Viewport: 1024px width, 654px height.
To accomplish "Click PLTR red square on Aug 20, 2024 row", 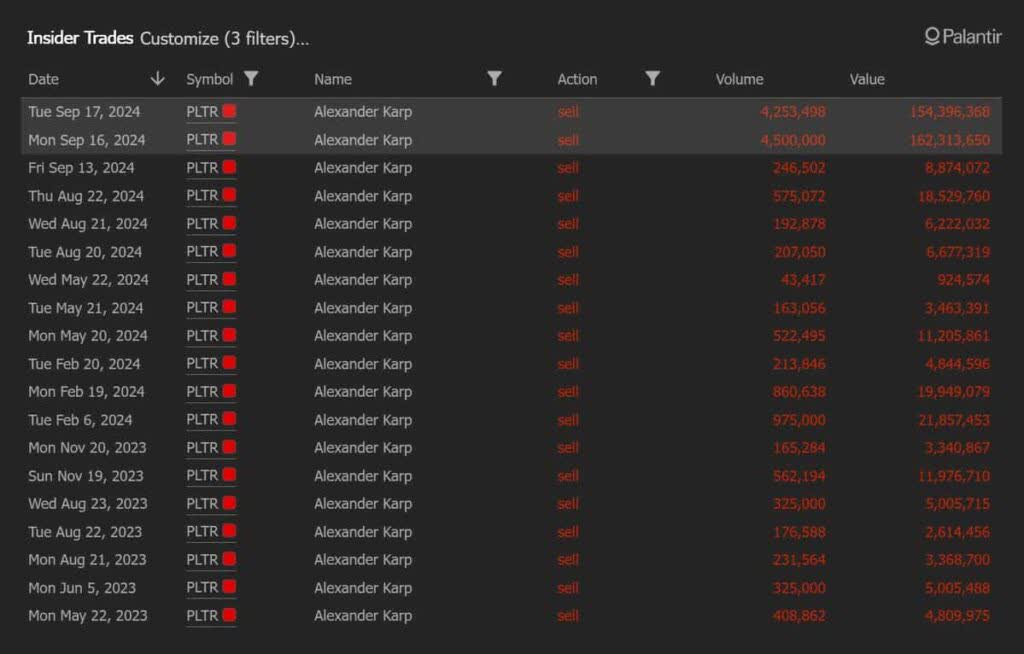I will [x=229, y=252].
